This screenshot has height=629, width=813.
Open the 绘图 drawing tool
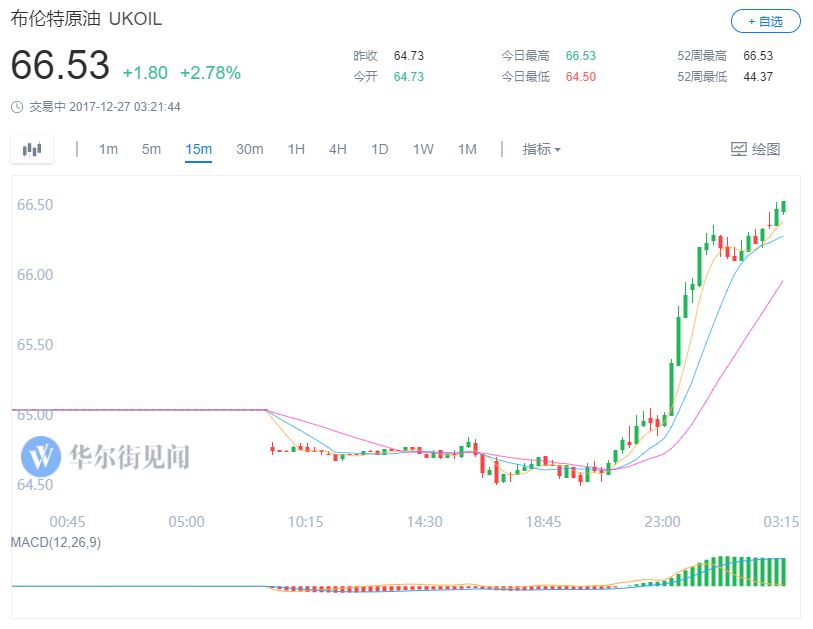[755, 149]
